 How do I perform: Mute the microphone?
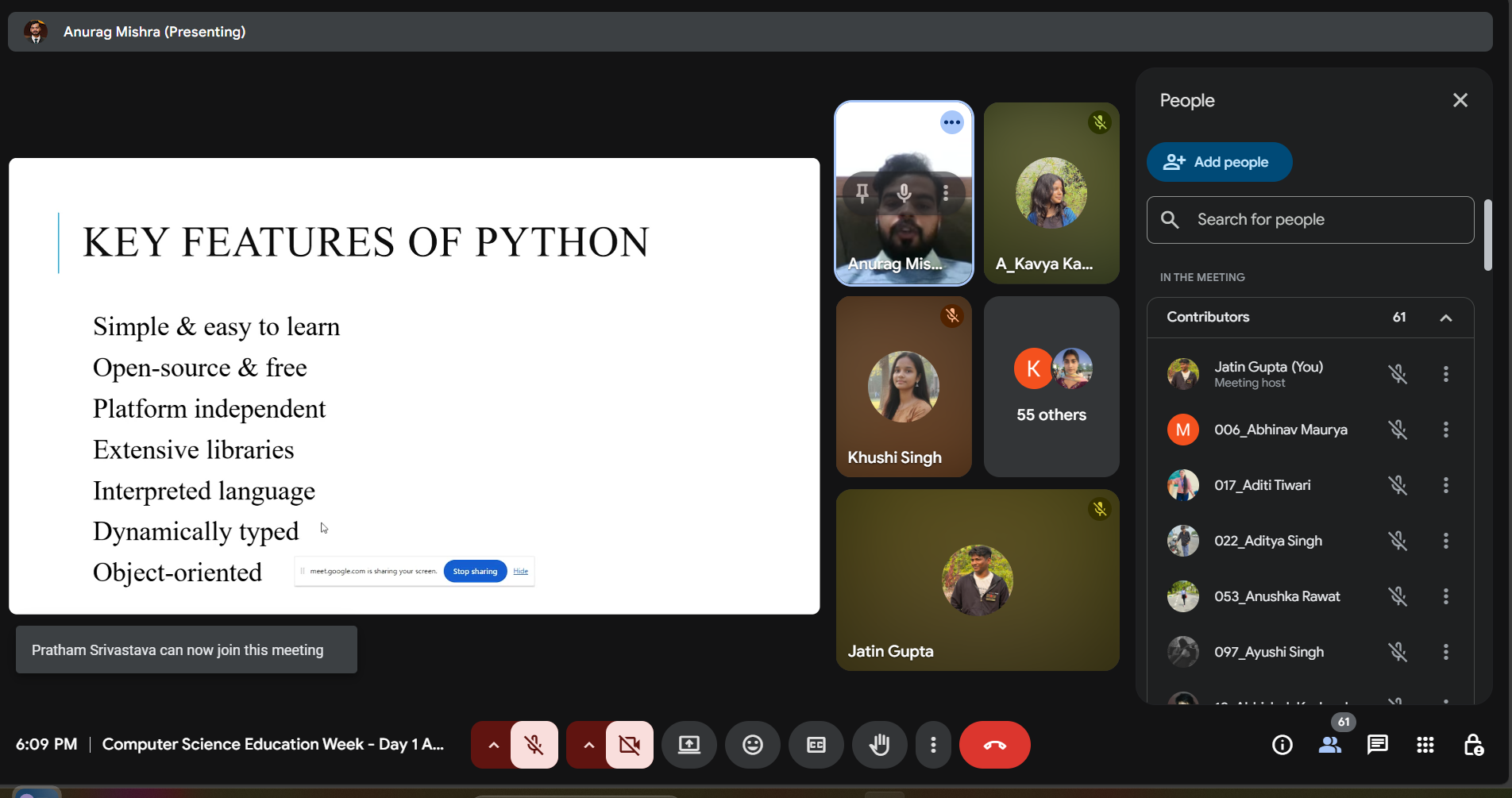[534, 745]
